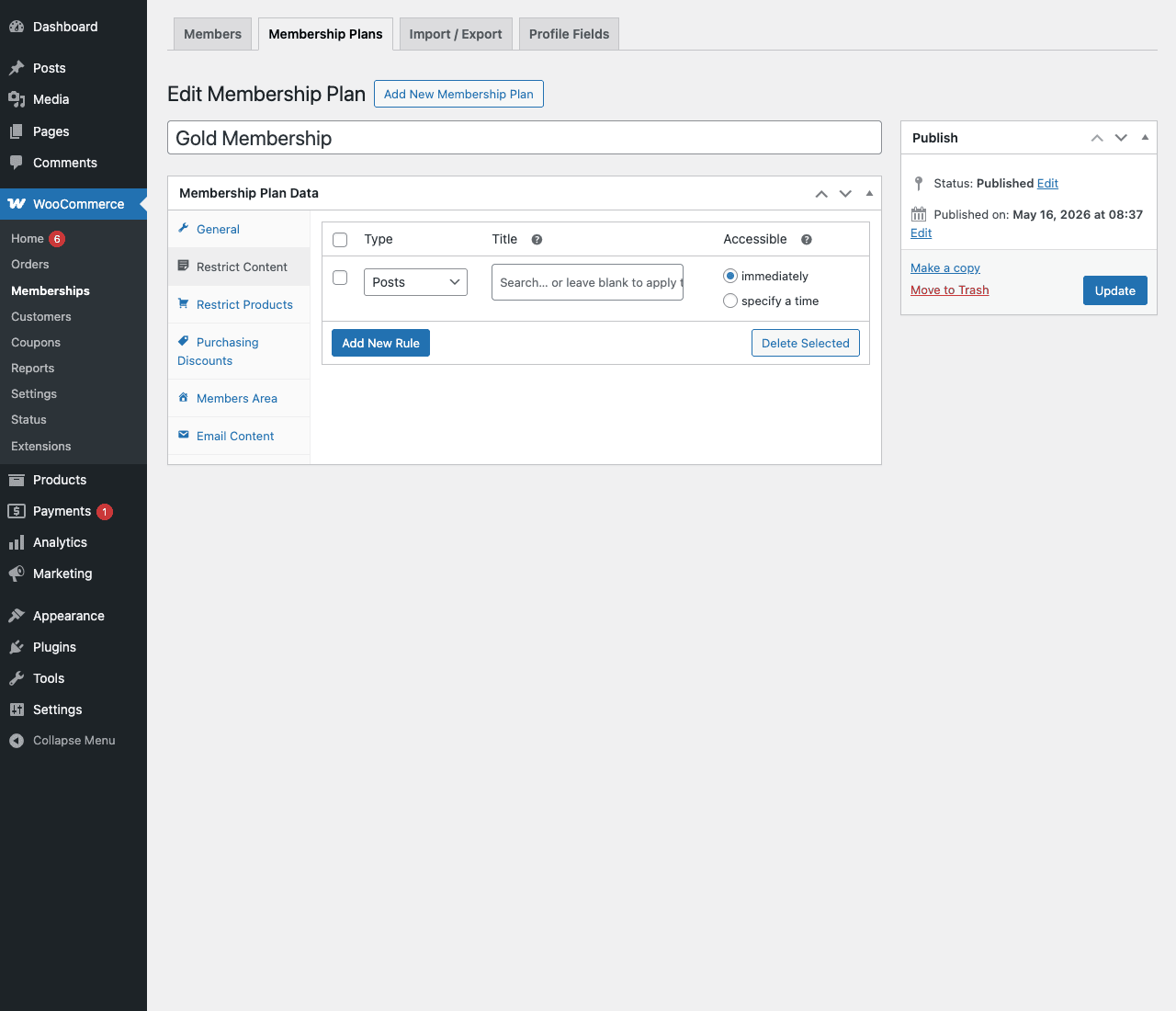Click the Make a copy link

pyautogui.click(x=945, y=267)
